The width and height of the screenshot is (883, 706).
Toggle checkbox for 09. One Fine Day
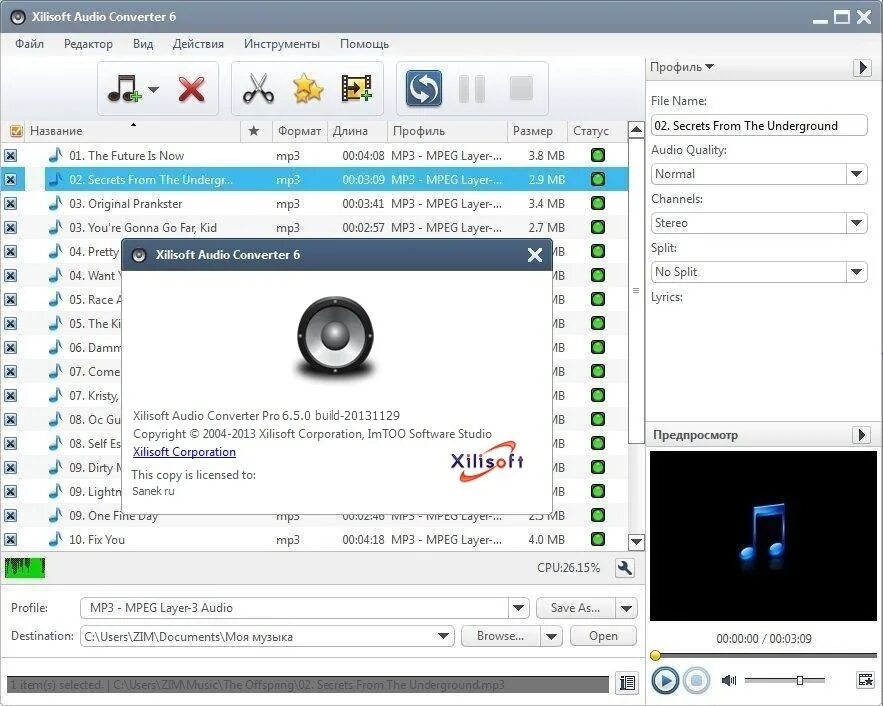11,516
